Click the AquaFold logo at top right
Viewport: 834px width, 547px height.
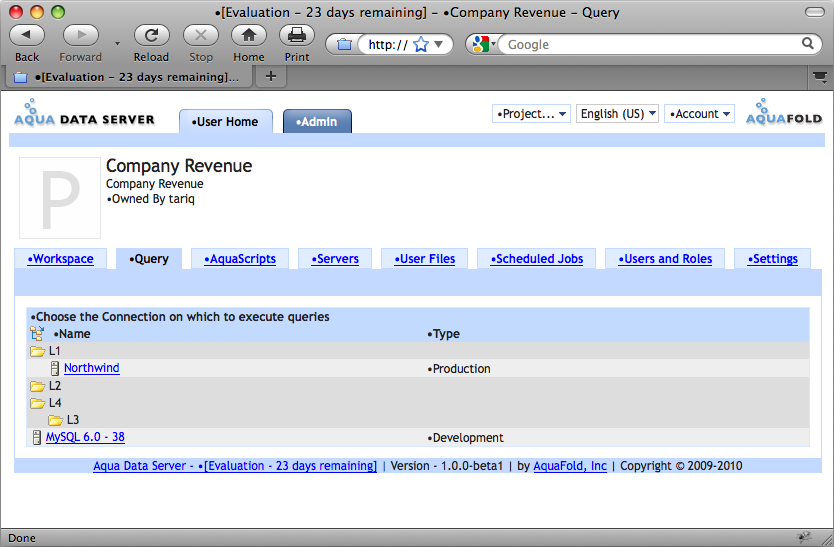tap(783, 112)
